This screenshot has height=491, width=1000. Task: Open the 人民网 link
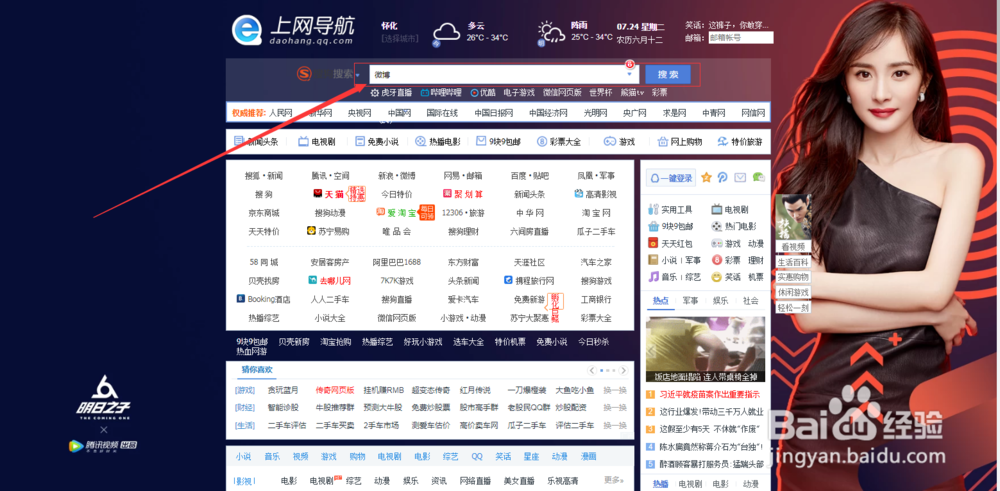point(281,113)
